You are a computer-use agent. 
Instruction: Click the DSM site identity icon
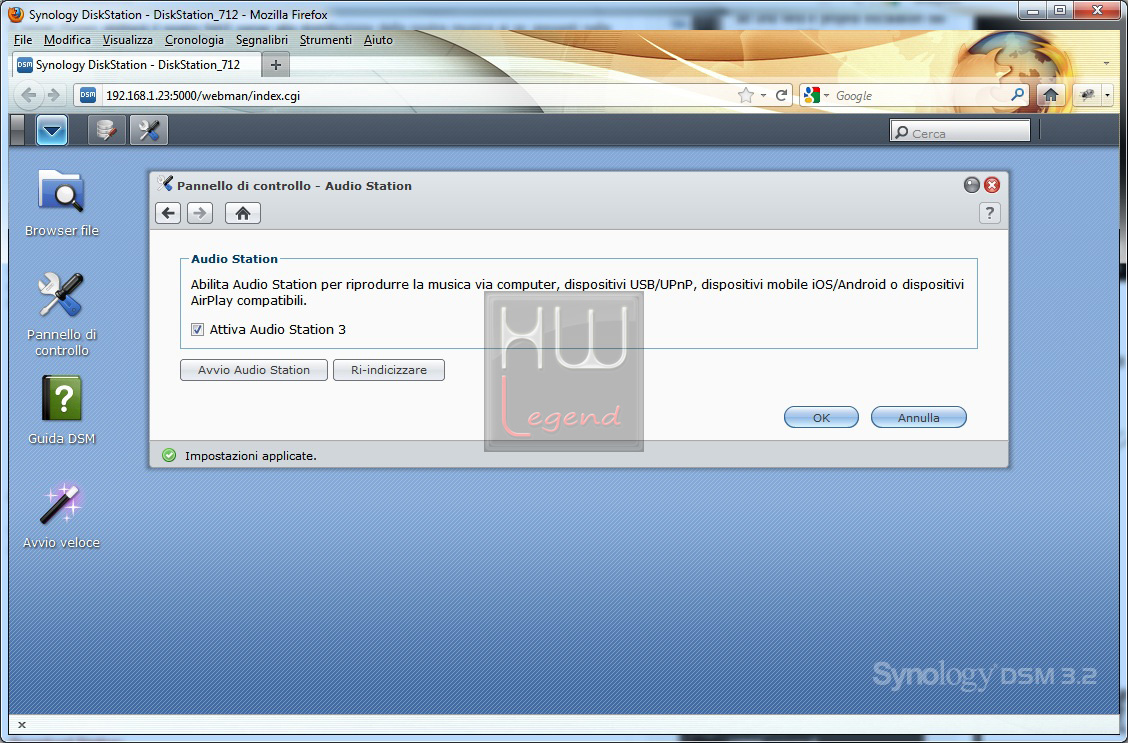[88, 95]
